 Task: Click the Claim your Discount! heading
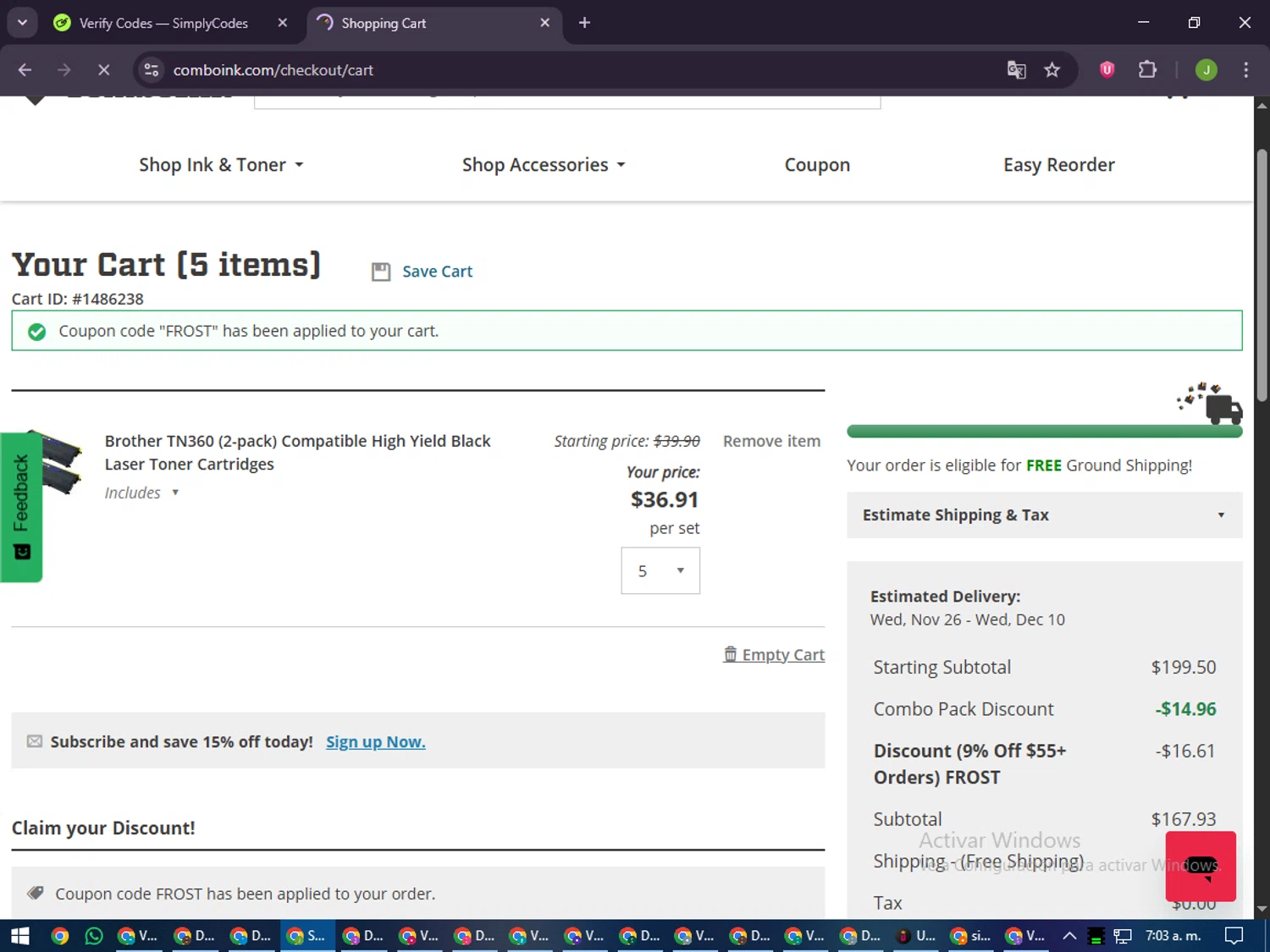pyautogui.click(x=103, y=828)
